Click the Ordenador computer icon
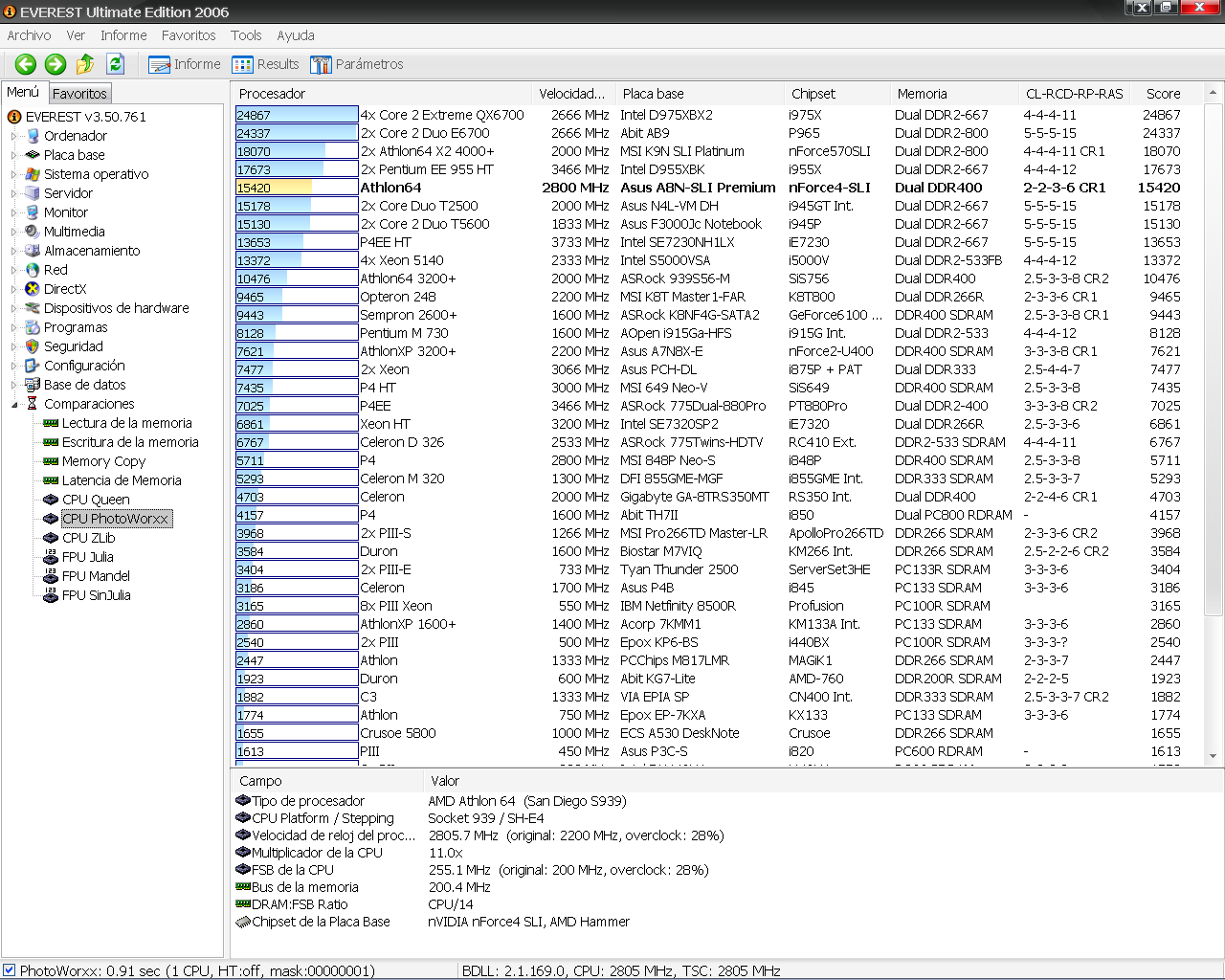The image size is (1225, 980). coord(33,136)
